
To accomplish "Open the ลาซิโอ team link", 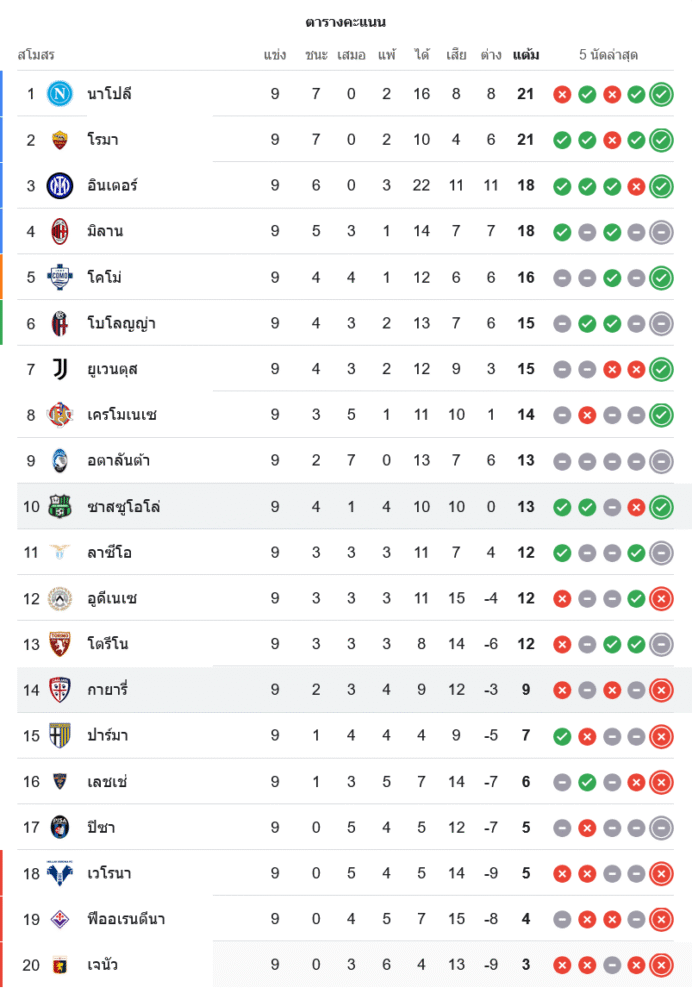I will coord(110,553).
